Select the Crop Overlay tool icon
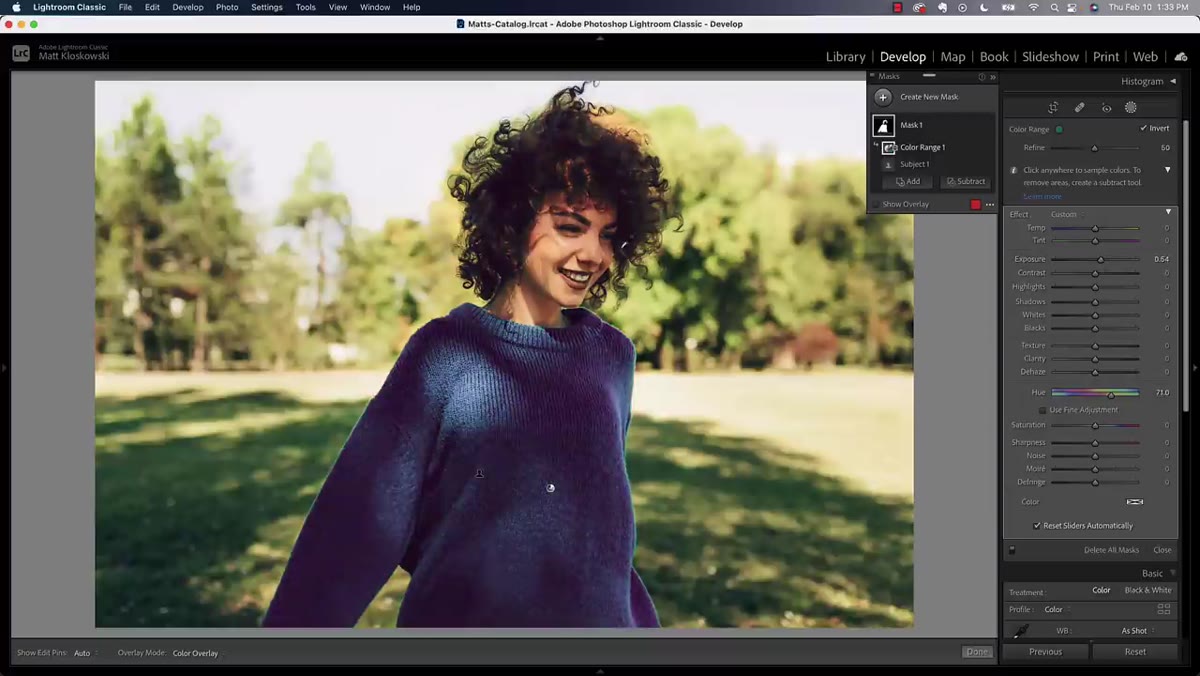 point(1053,107)
